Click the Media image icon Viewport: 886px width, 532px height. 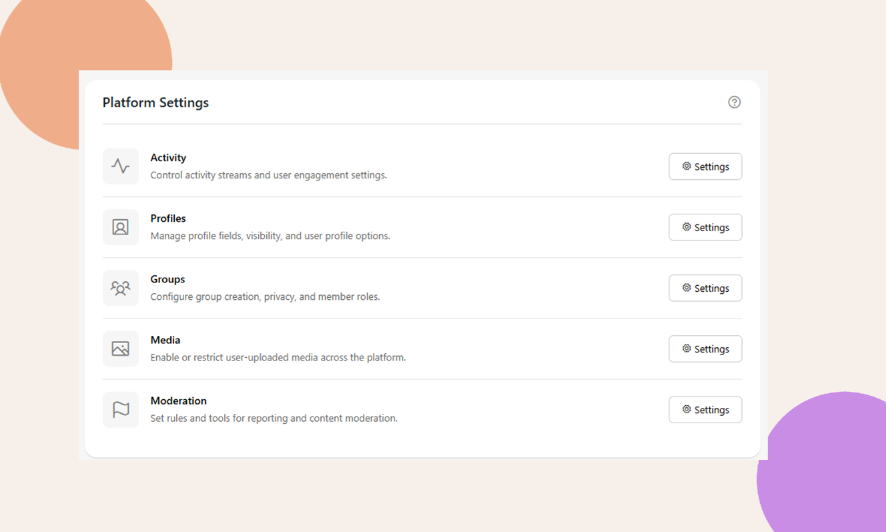[121, 349]
